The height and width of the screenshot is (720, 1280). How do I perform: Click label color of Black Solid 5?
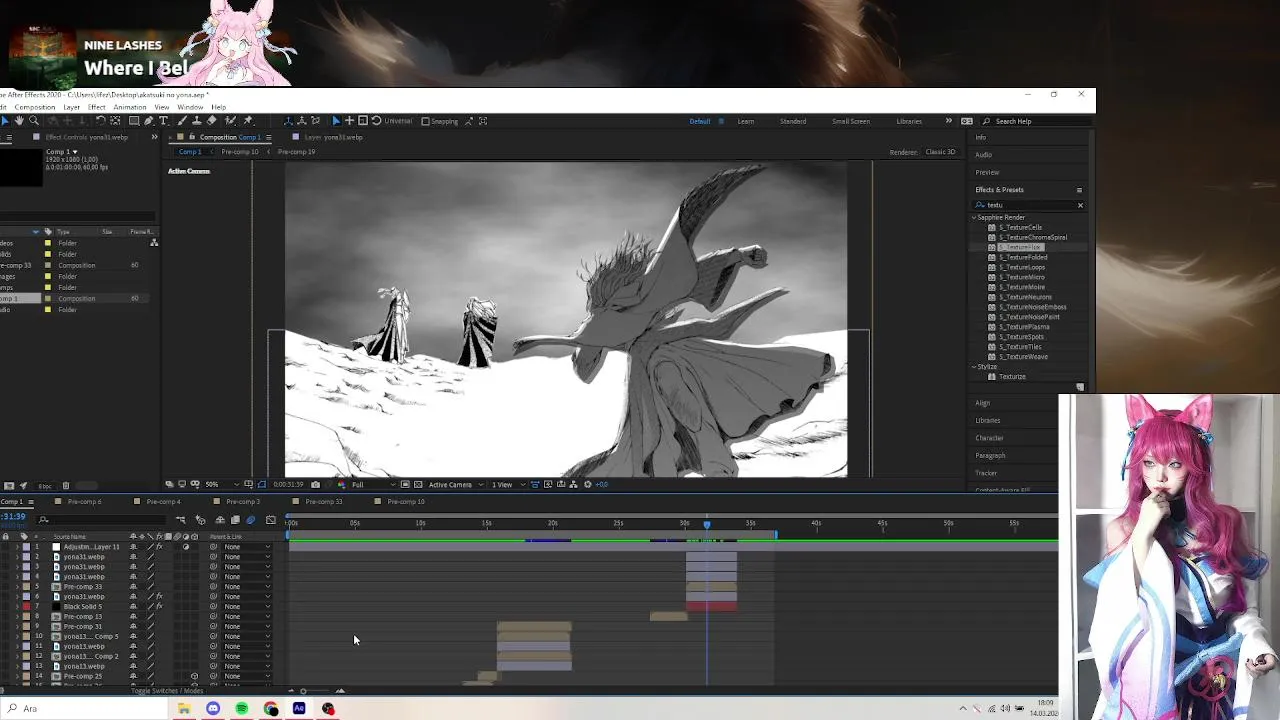(26, 606)
